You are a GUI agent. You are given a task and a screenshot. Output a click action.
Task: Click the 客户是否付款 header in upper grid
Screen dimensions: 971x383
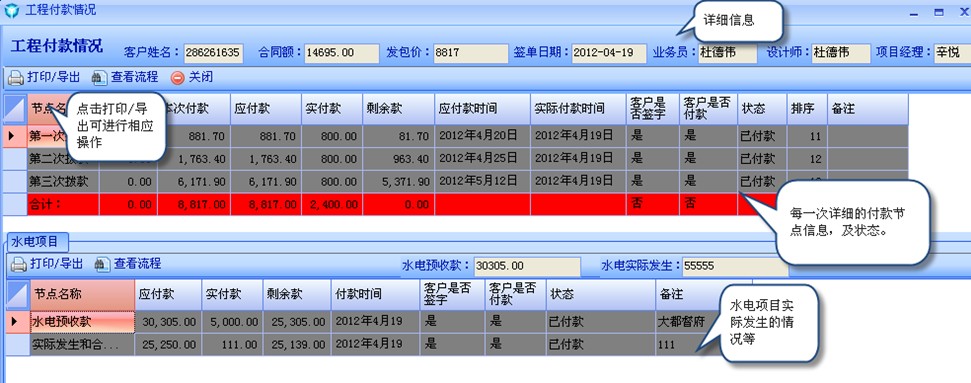point(708,109)
